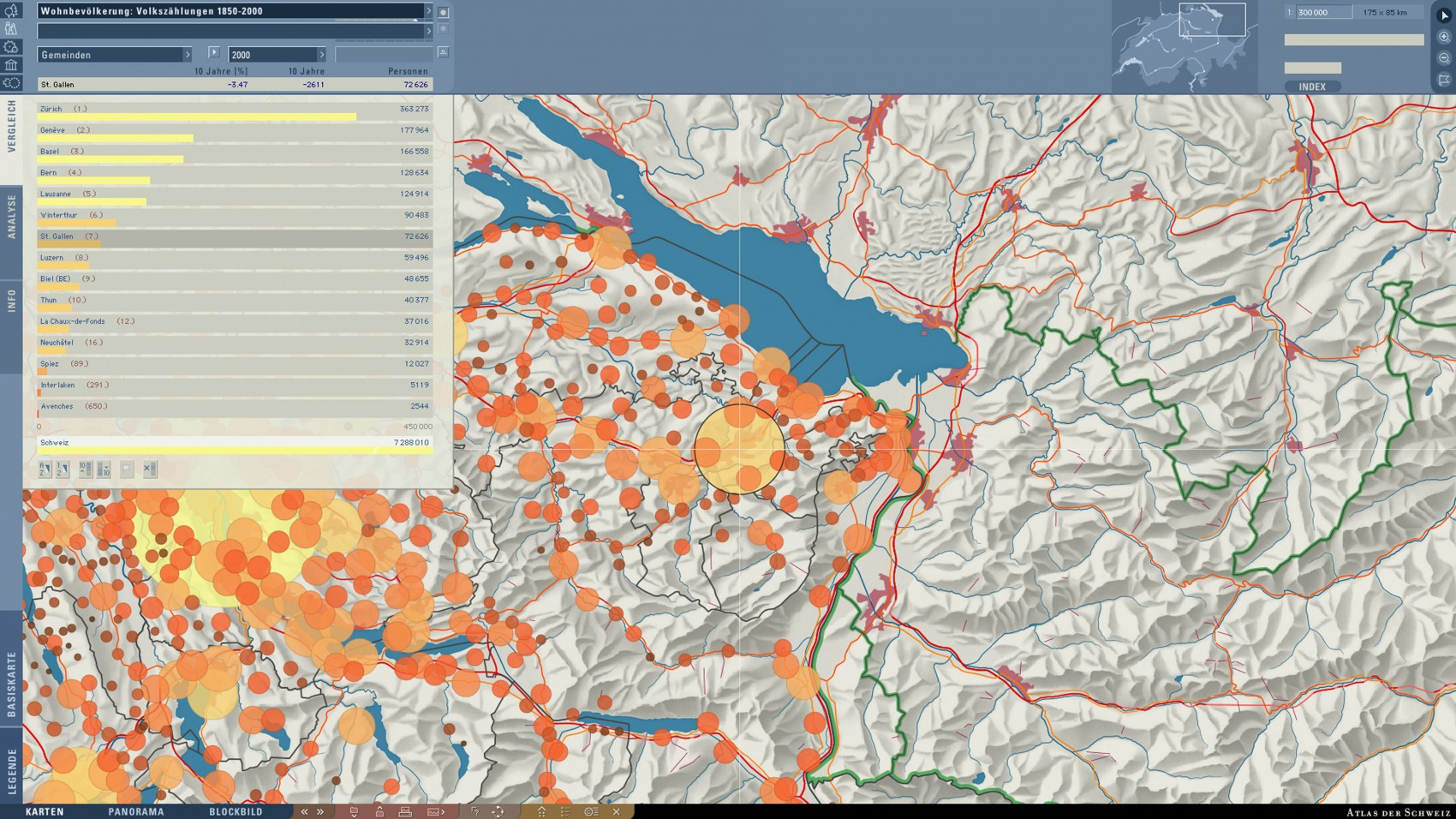This screenshot has width=1456, height=819.
Task: Select the PANORAMA mode
Action: 136,811
